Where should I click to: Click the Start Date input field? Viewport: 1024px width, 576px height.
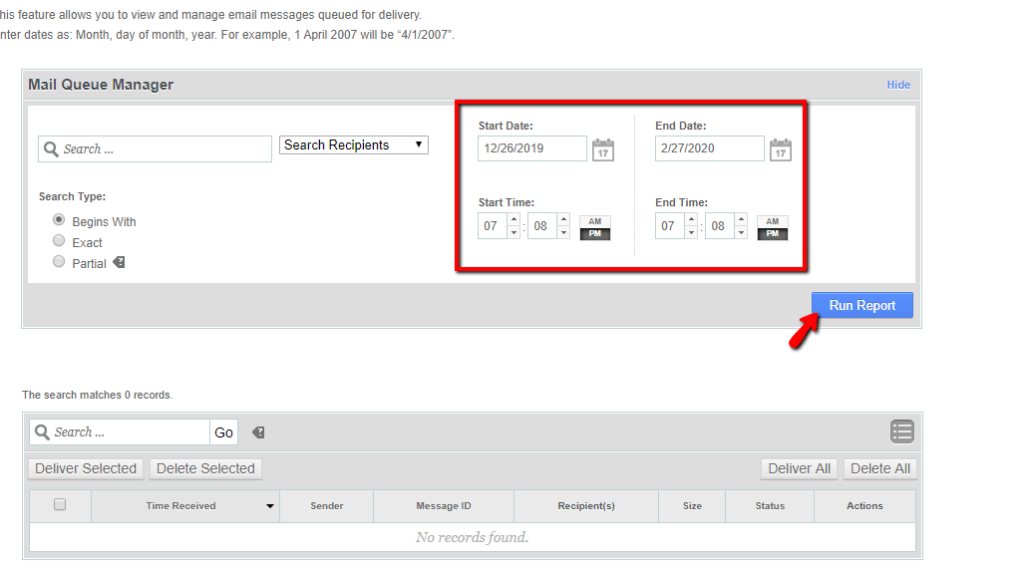click(532, 148)
